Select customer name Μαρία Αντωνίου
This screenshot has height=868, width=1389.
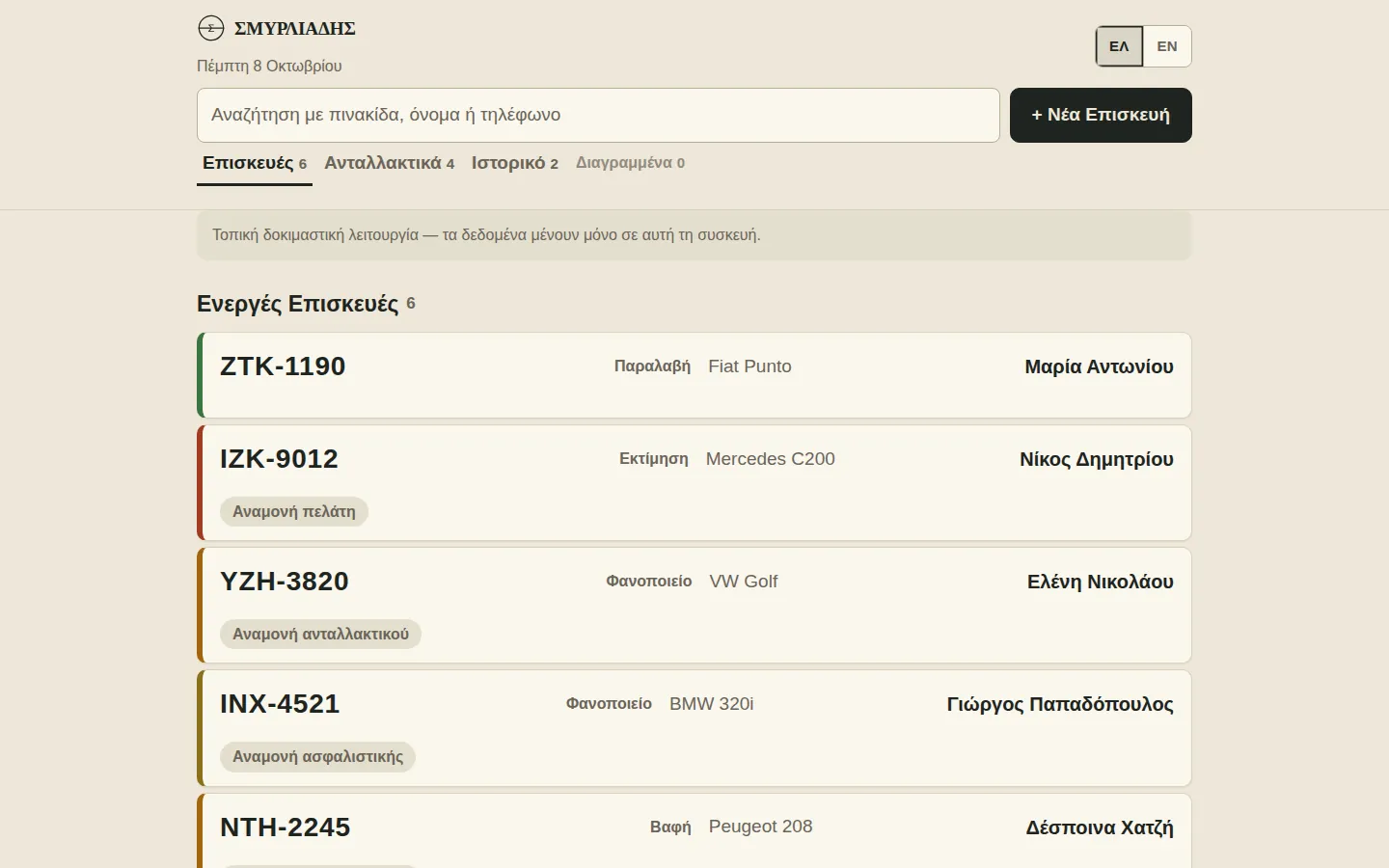1099,366
